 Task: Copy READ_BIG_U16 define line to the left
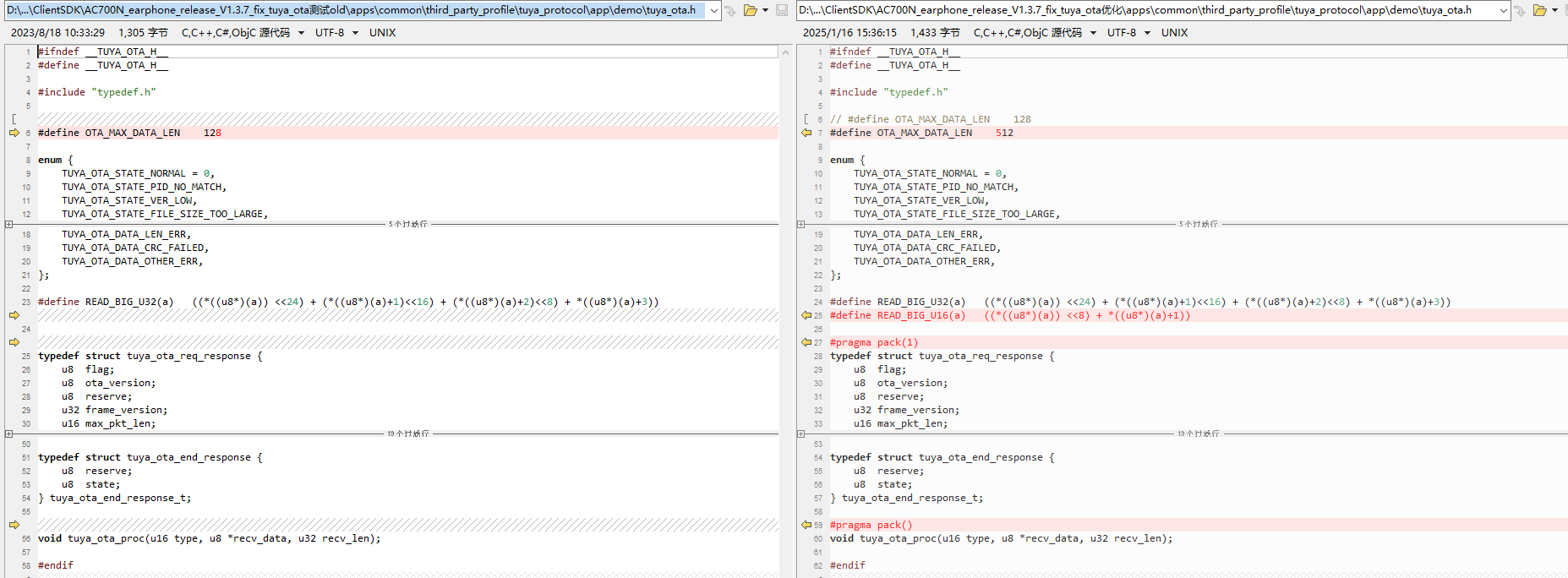point(806,315)
